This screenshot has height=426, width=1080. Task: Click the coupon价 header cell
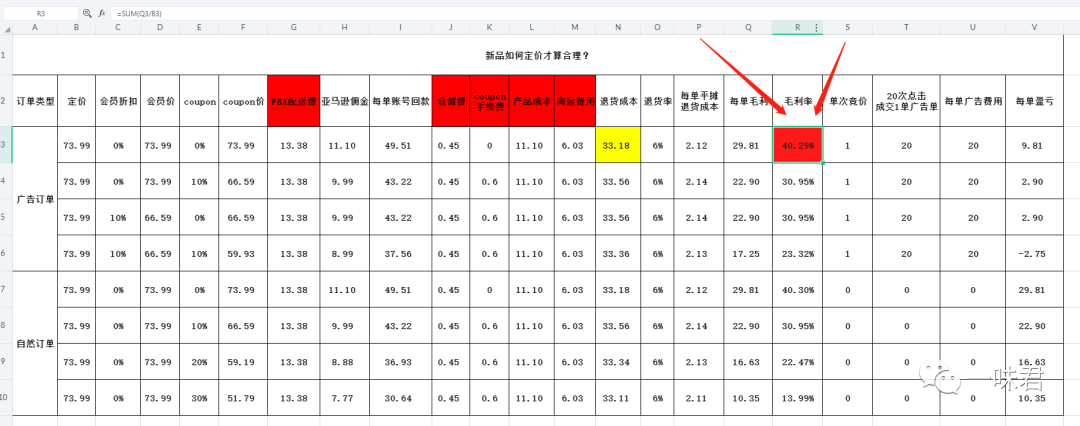[242, 101]
